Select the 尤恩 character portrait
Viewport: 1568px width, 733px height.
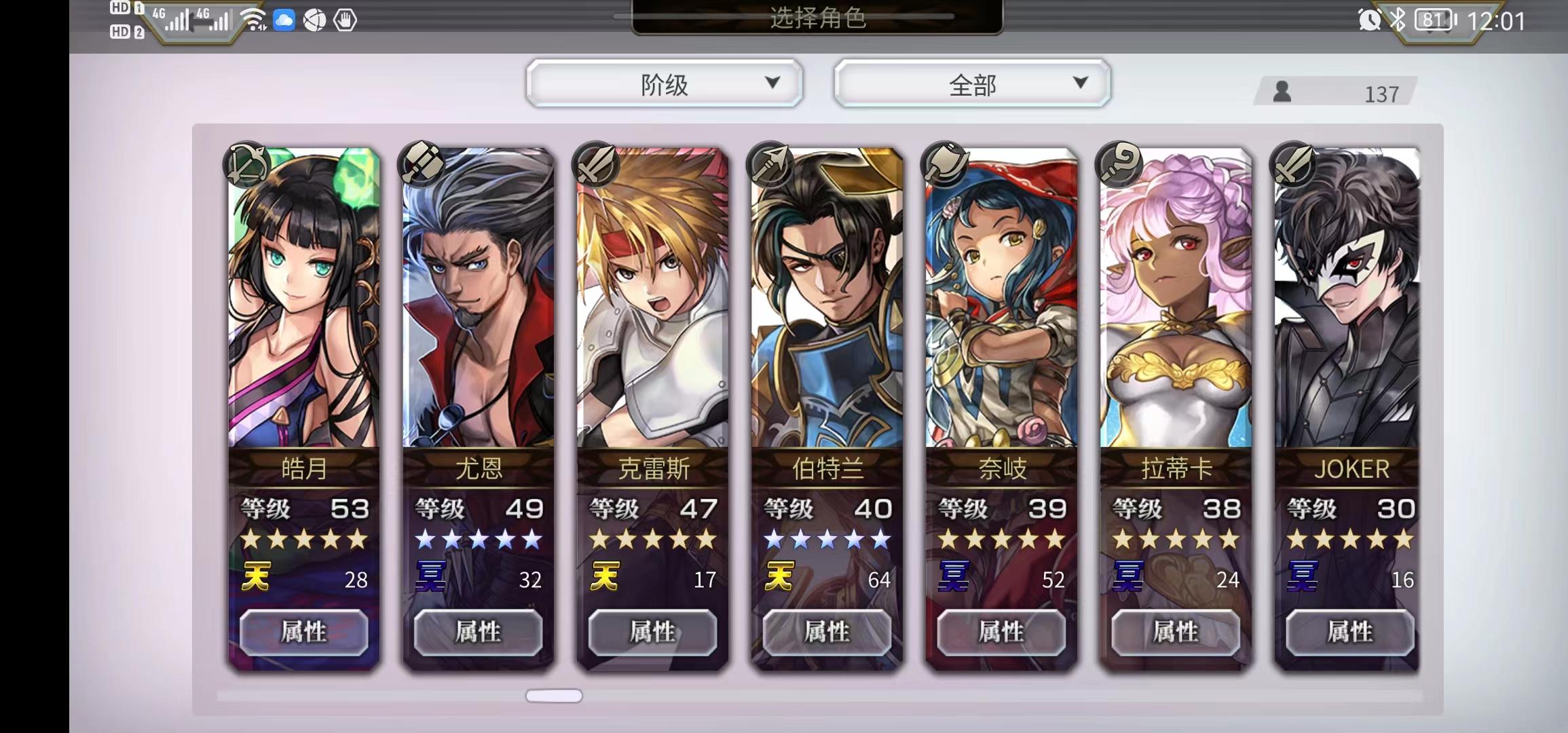coord(478,299)
